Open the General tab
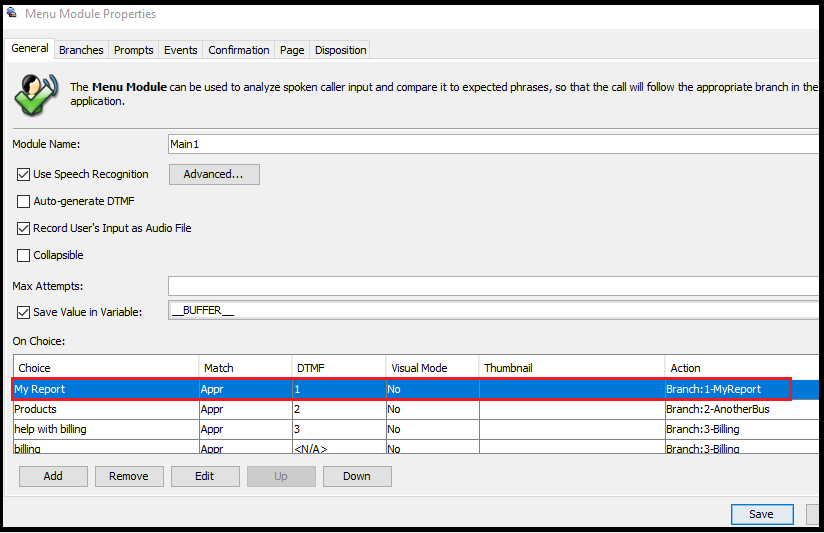The image size is (824, 533). point(29,48)
